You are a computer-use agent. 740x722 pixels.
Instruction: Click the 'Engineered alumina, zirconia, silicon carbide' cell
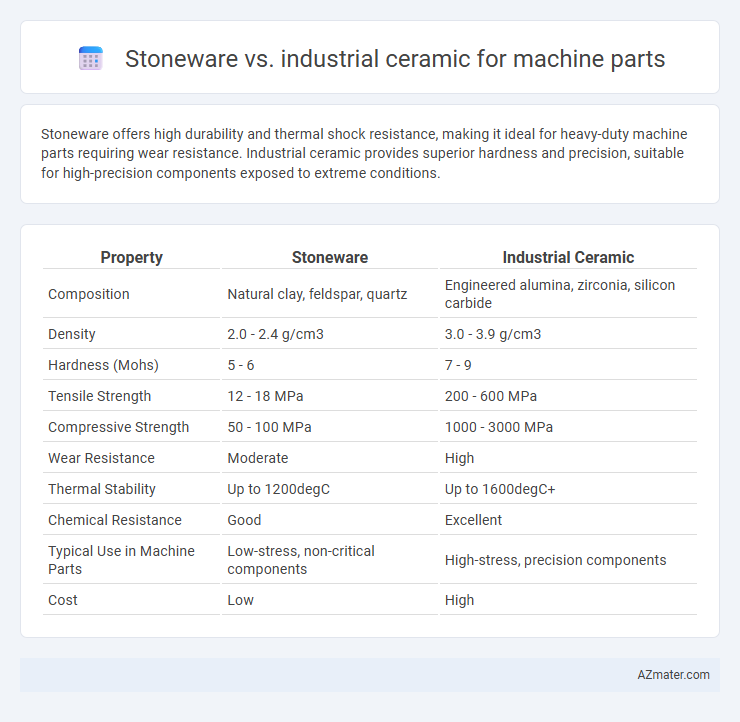point(560,294)
